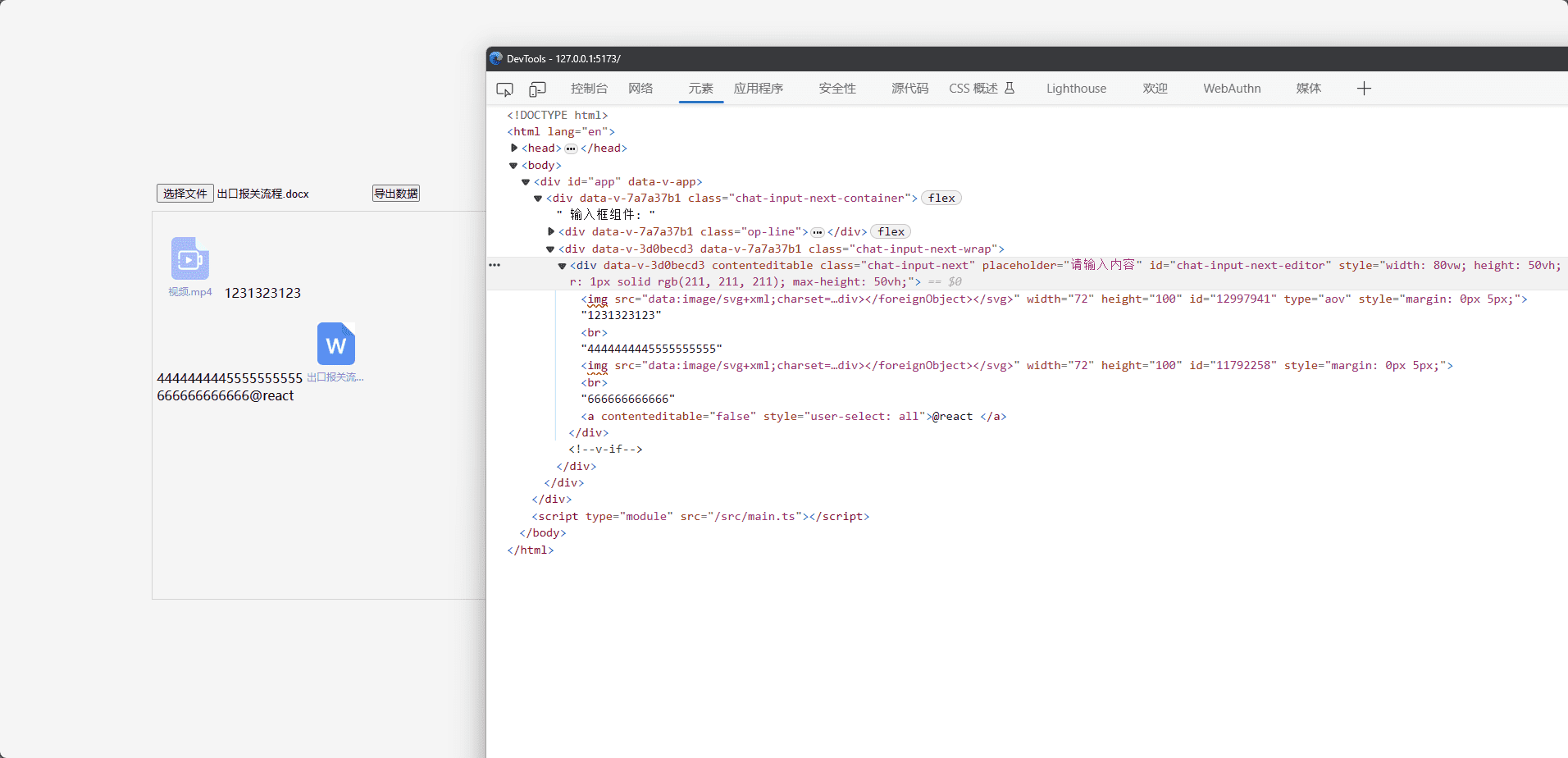The image size is (1568, 758).
Task: Click the op-line div ellipsis badge
Action: pyautogui.click(x=818, y=232)
